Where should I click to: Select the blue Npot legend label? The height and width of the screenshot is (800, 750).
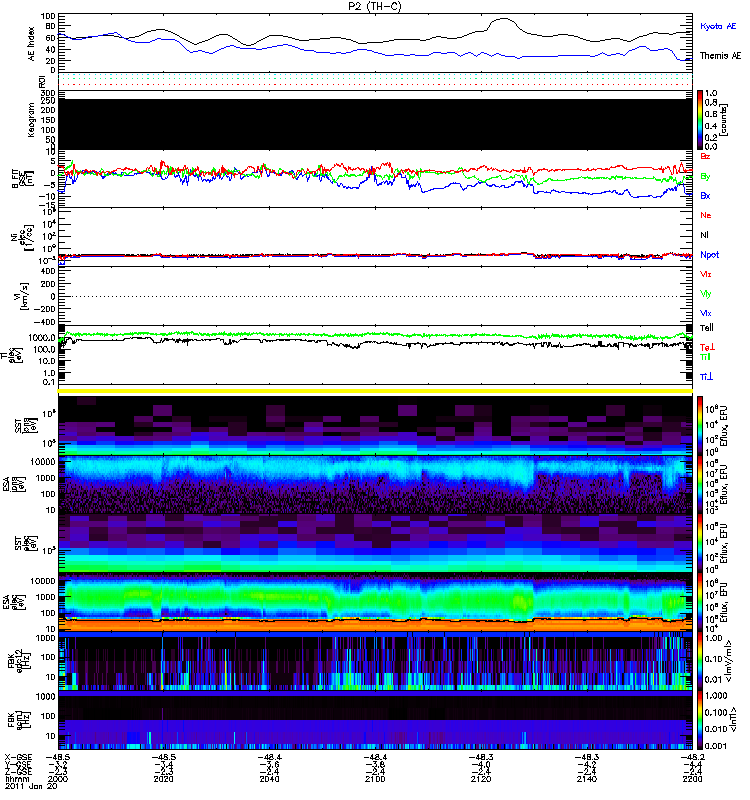point(710,255)
